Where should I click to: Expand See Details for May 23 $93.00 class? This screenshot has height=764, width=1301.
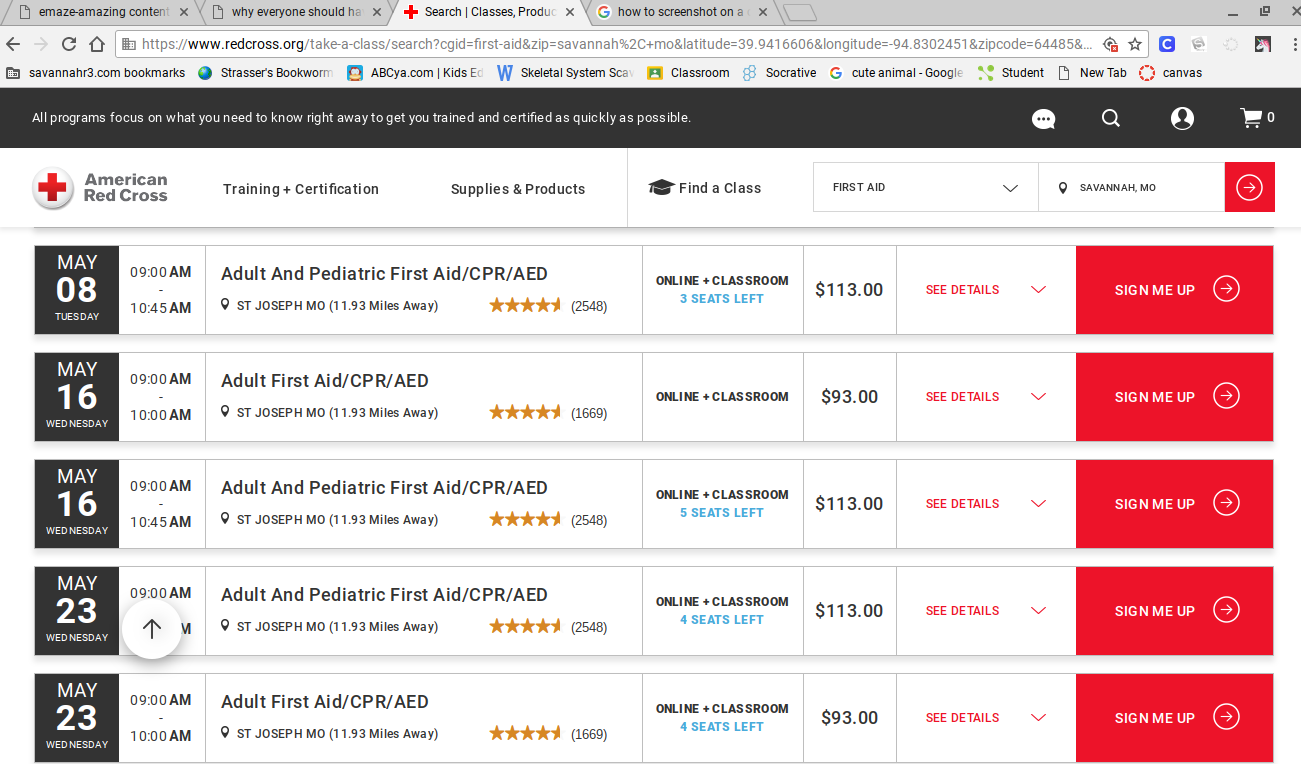point(985,718)
